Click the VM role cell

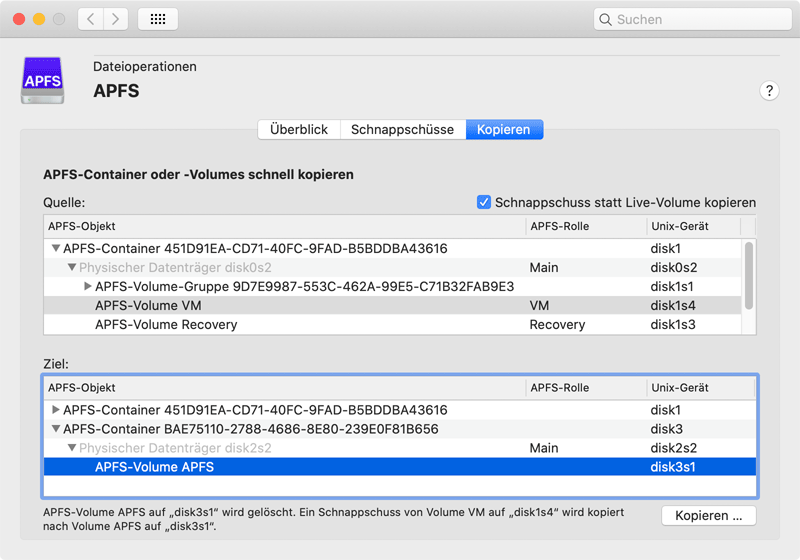539,306
